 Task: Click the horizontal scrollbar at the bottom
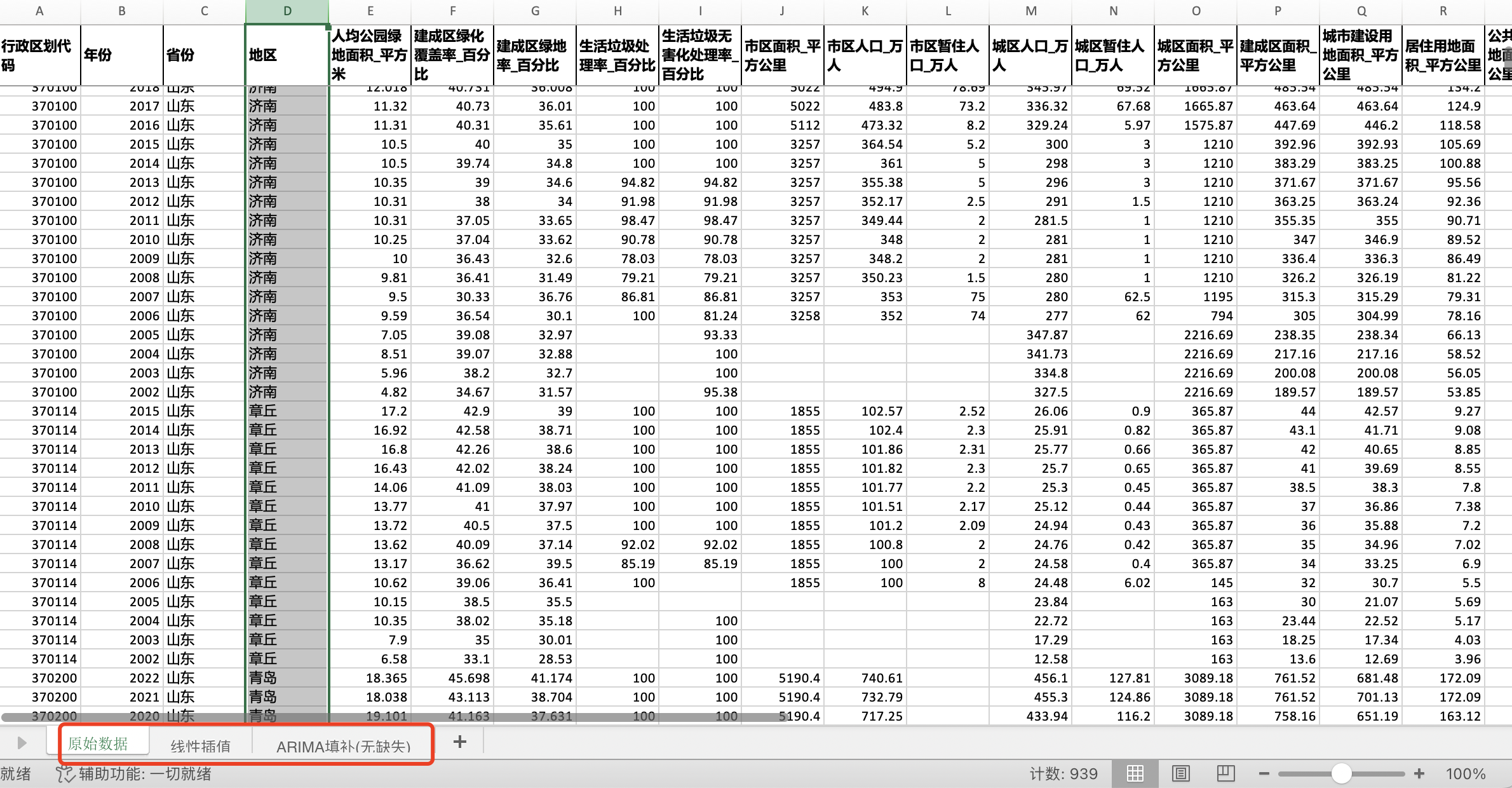pyautogui.click(x=394, y=717)
